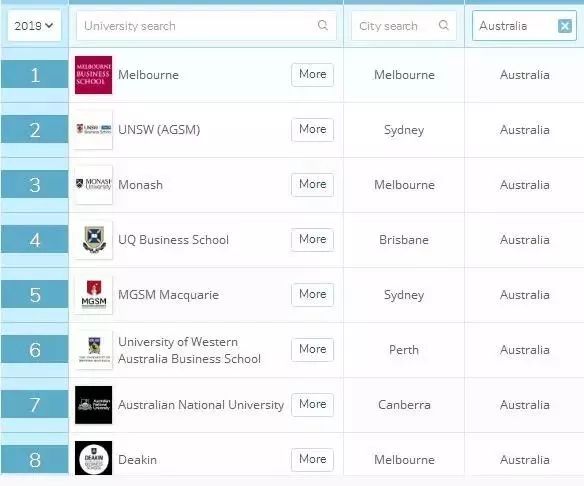Open University of Western Australia Business School link

click(x=189, y=350)
